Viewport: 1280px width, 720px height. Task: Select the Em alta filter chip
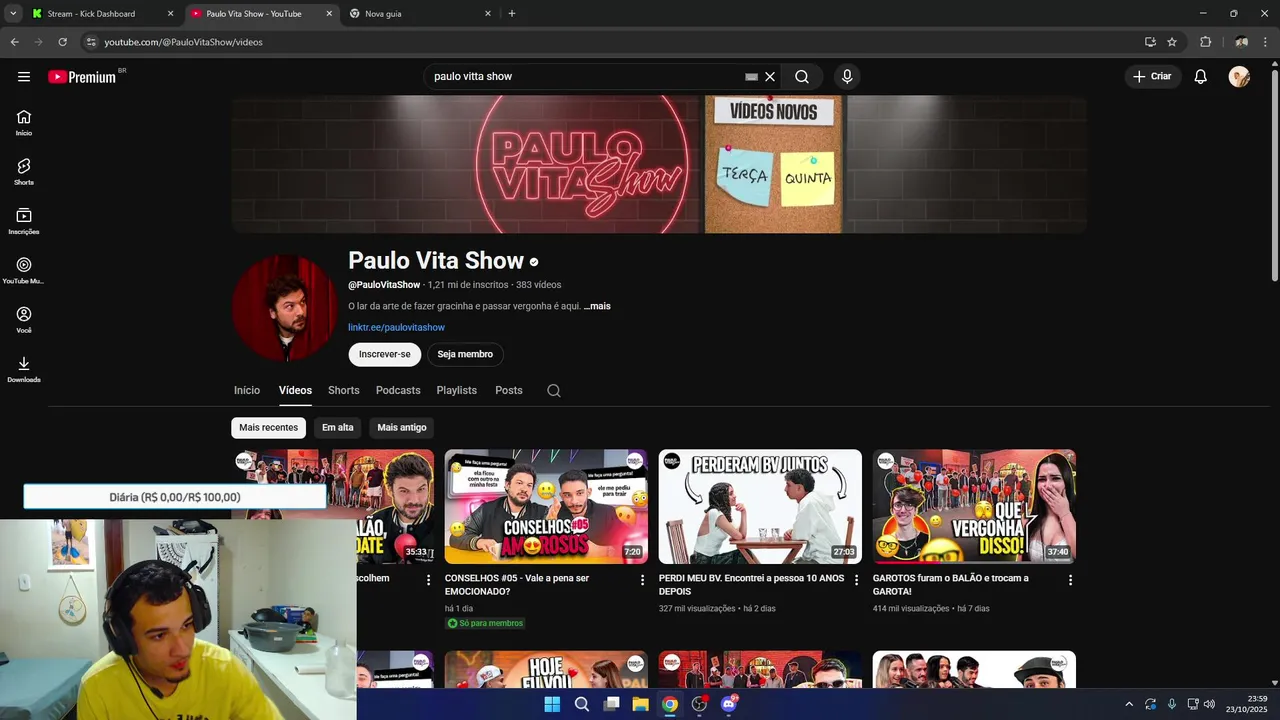(338, 428)
